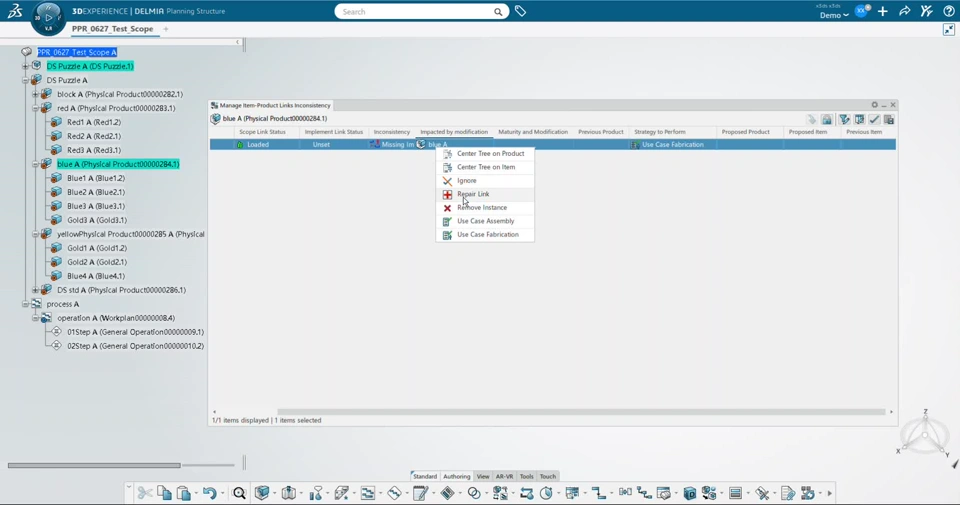Sort by Scope Link Status column
The image size is (960, 505).
click(x=262, y=132)
